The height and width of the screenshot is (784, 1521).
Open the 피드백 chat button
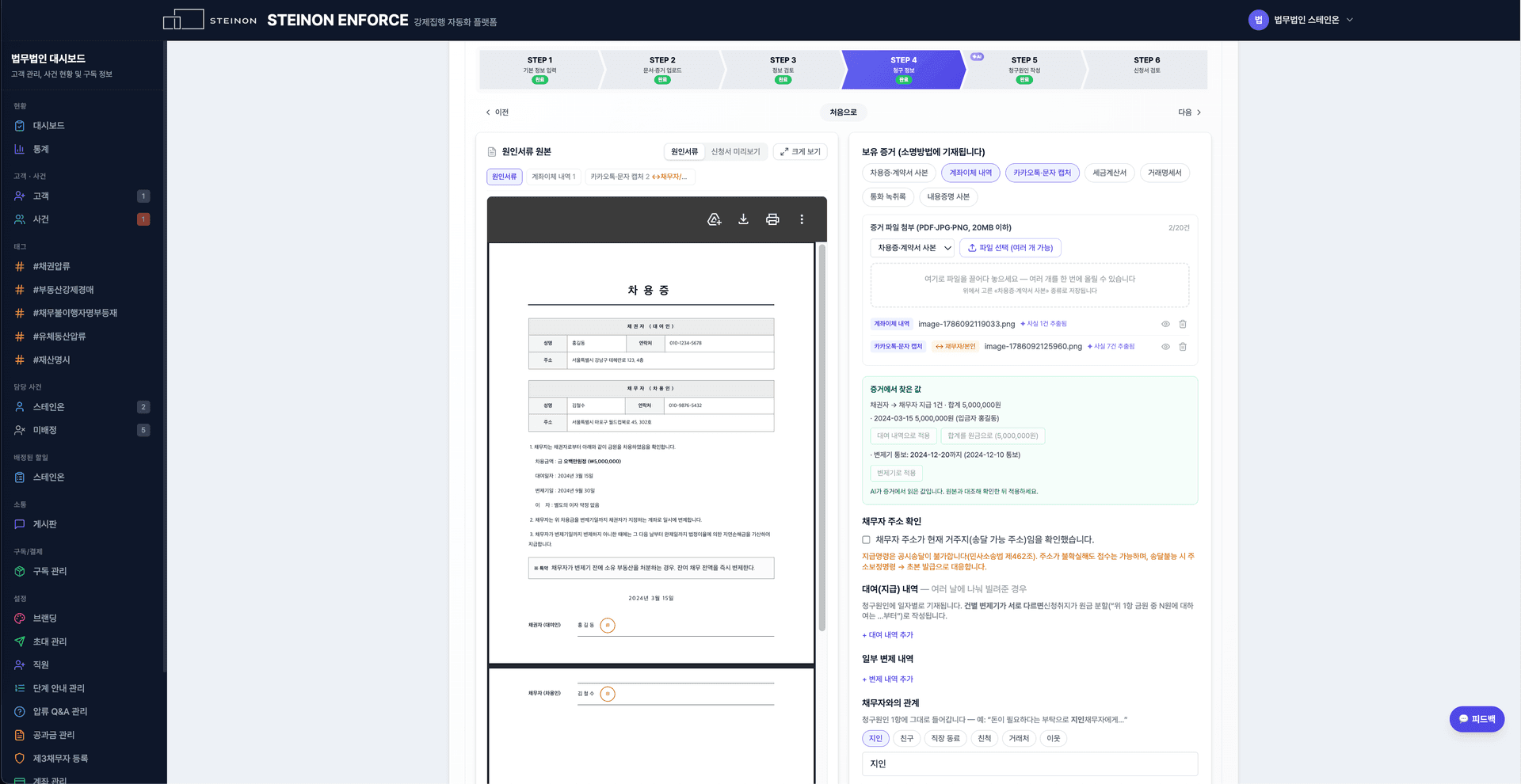coord(1477,719)
